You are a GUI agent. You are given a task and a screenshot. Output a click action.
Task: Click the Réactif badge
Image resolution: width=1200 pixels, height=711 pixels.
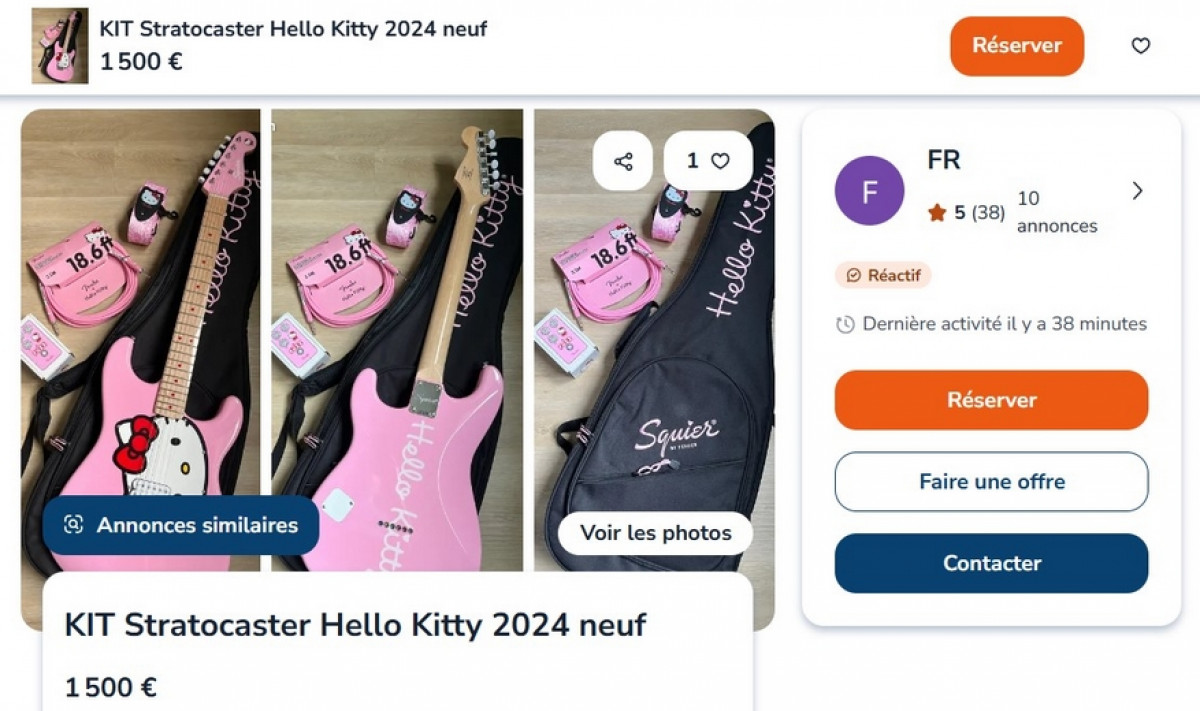(883, 275)
